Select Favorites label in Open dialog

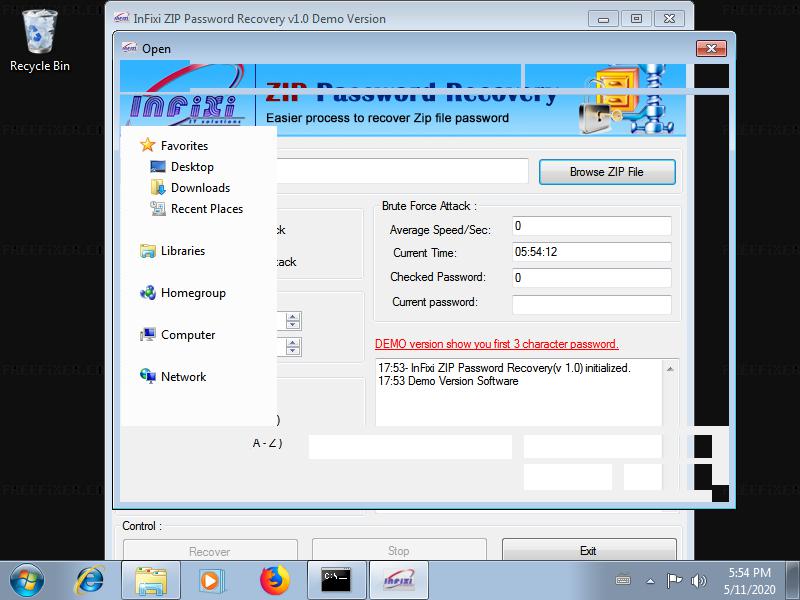(x=184, y=146)
